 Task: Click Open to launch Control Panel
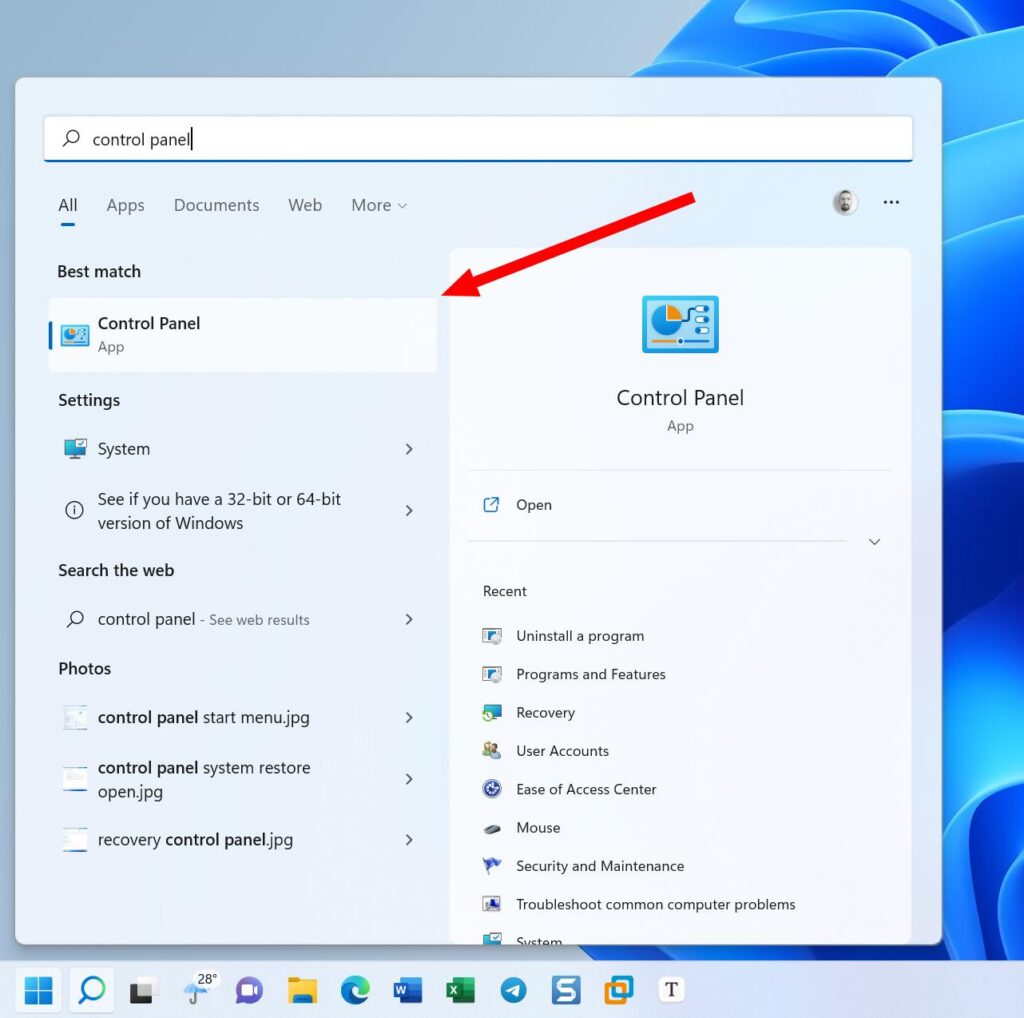(x=533, y=505)
